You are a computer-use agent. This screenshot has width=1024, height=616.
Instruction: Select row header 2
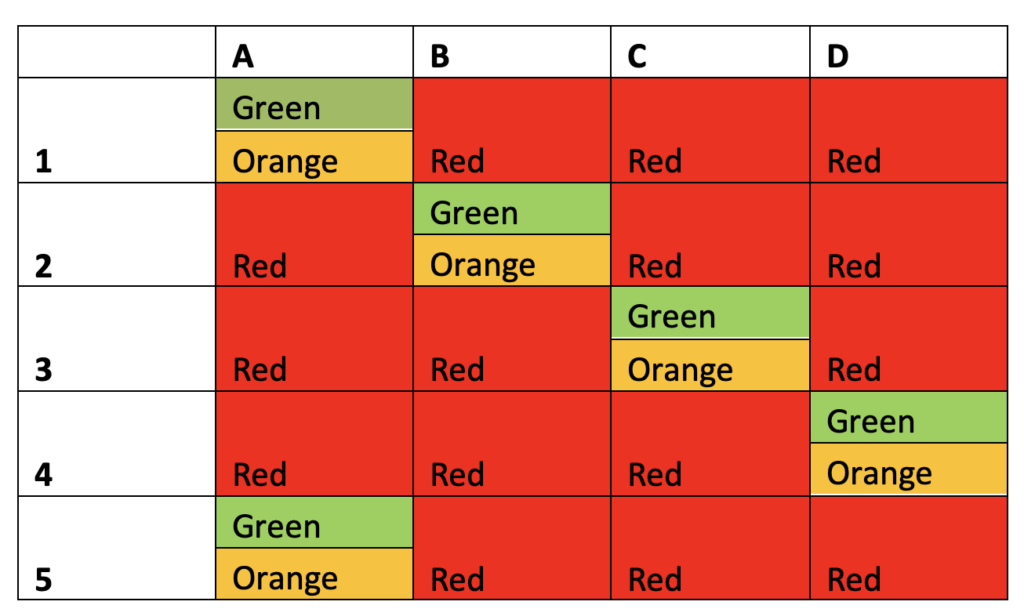(x=117, y=235)
